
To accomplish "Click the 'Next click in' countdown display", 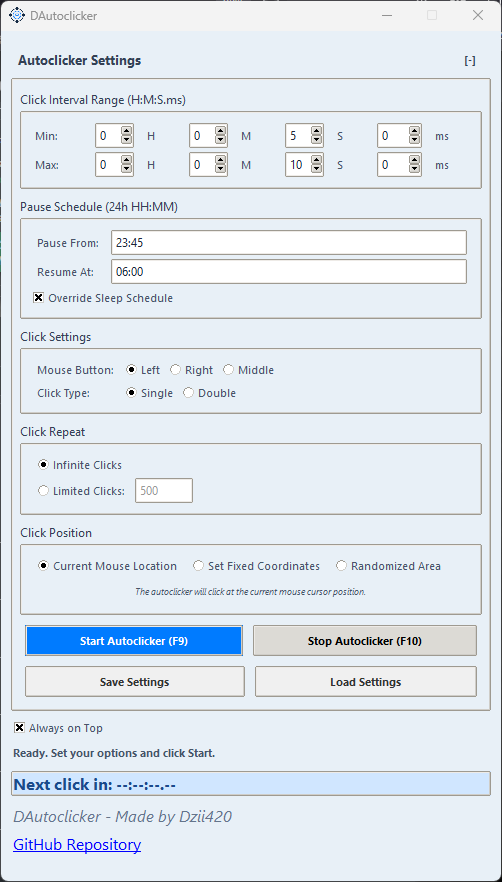I will point(251,784).
